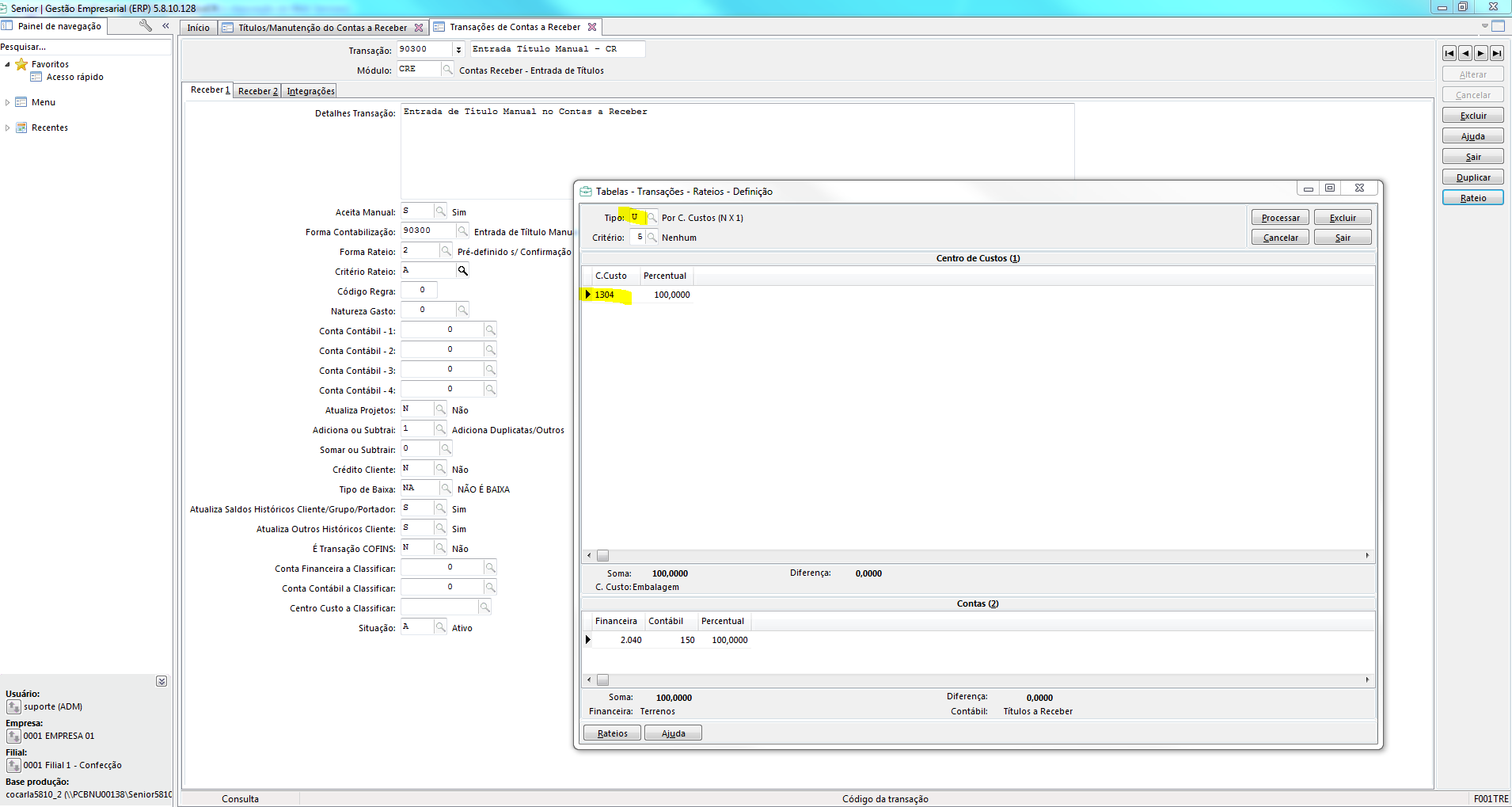Open lookup for Critério Rateio field
This screenshot has height=807, width=1512.
tap(463, 271)
